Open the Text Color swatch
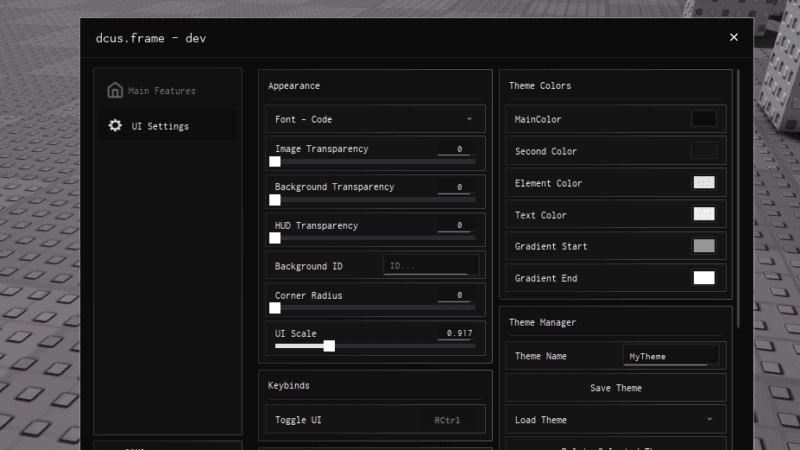The image size is (800, 450). tap(704, 214)
